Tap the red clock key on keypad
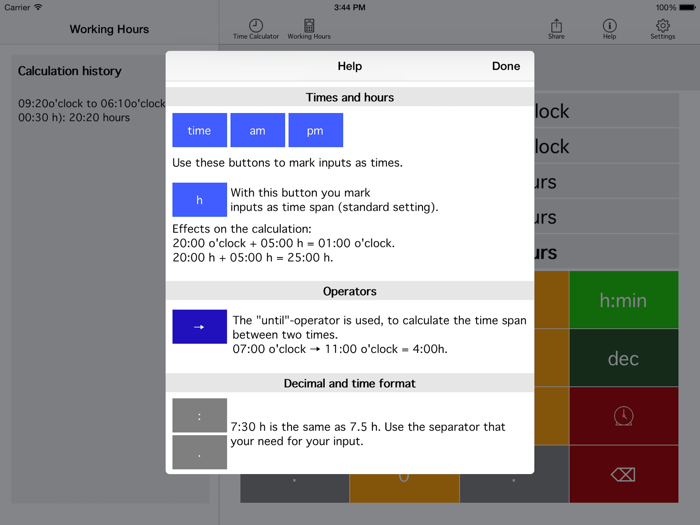This screenshot has width=700, height=525. [x=624, y=416]
